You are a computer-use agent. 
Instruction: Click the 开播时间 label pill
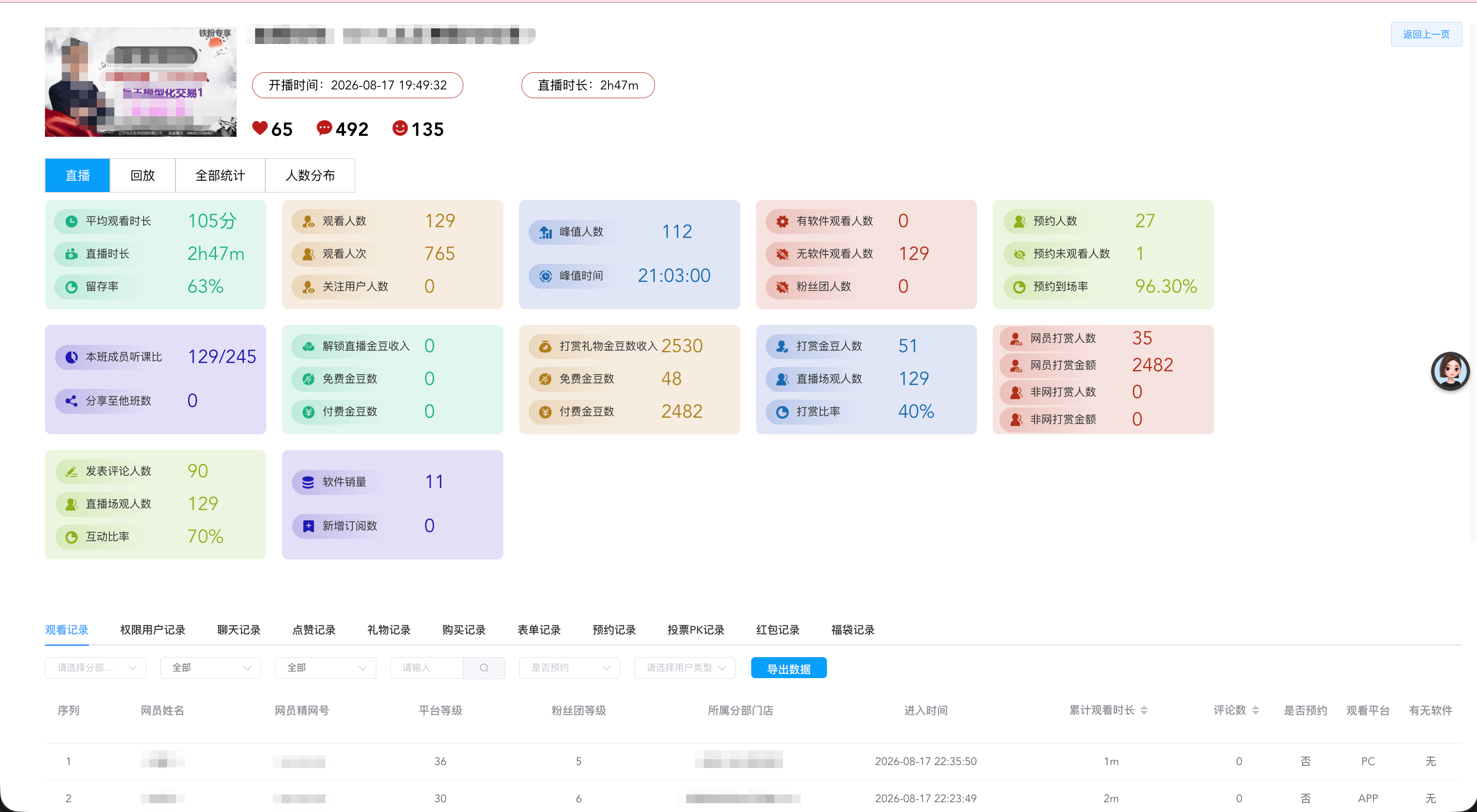(x=357, y=85)
